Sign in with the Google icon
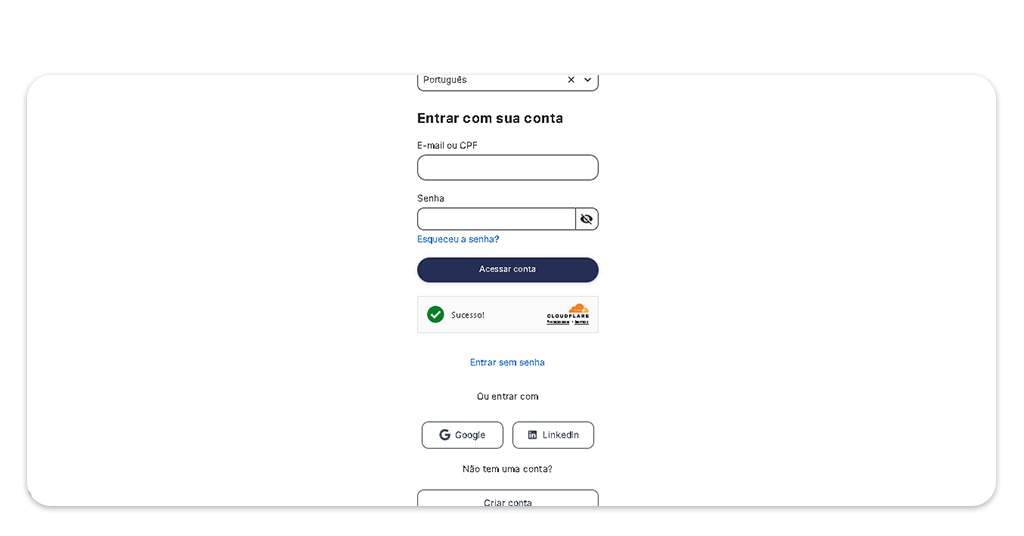The width and height of the screenshot is (1024, 536). tap(445, 435)
